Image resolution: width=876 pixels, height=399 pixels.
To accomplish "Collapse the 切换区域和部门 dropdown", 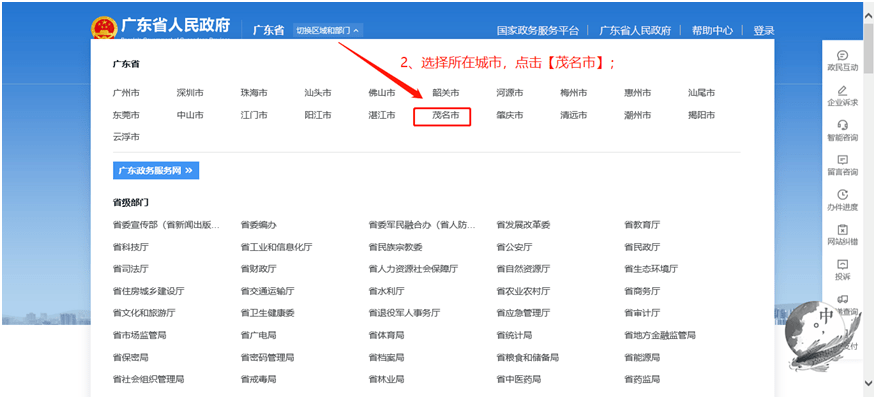I will [328, 30].
